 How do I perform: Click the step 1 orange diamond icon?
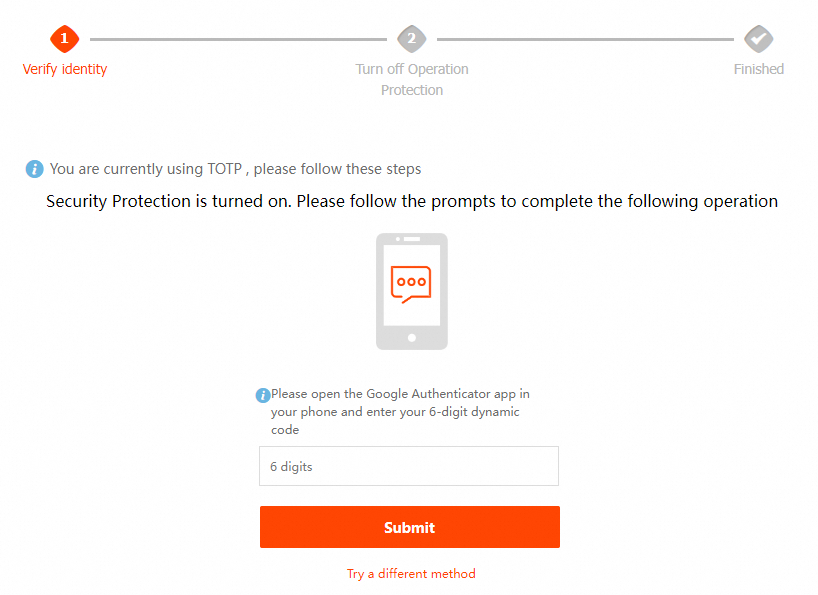click(x=64, y=39)
